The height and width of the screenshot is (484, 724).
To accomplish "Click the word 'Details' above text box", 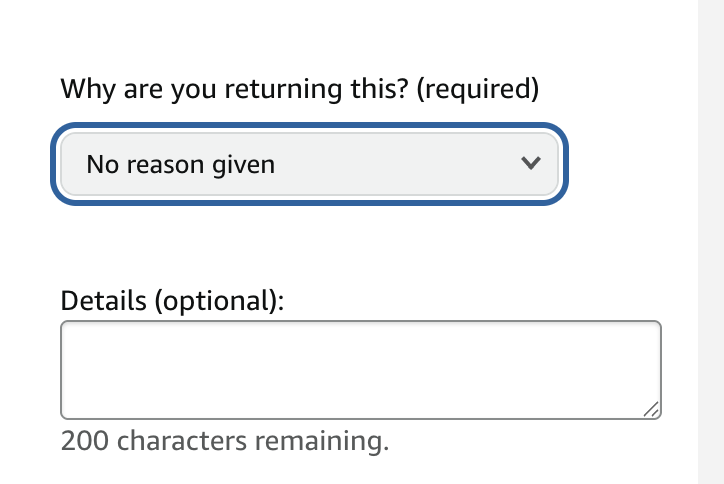I will [103, 301].
